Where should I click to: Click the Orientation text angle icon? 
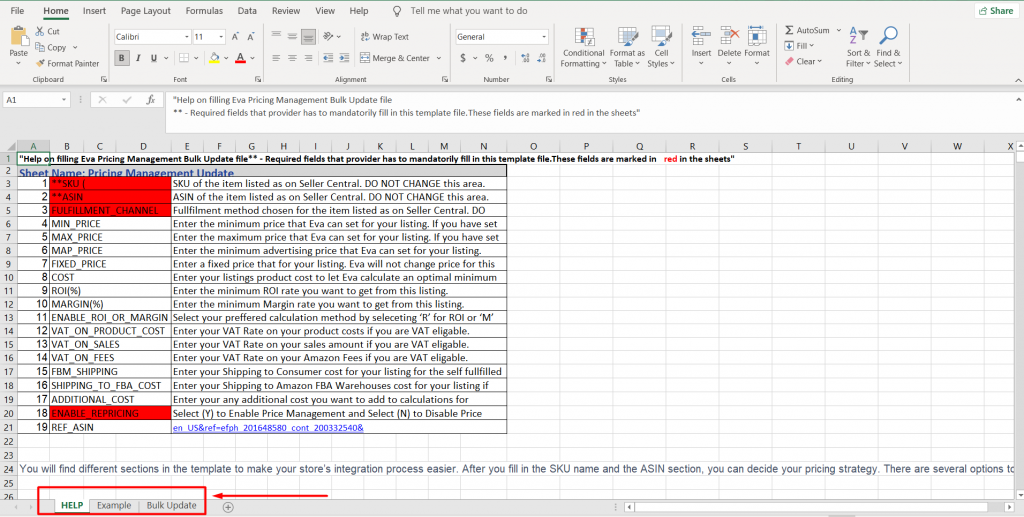pos(328,37)
